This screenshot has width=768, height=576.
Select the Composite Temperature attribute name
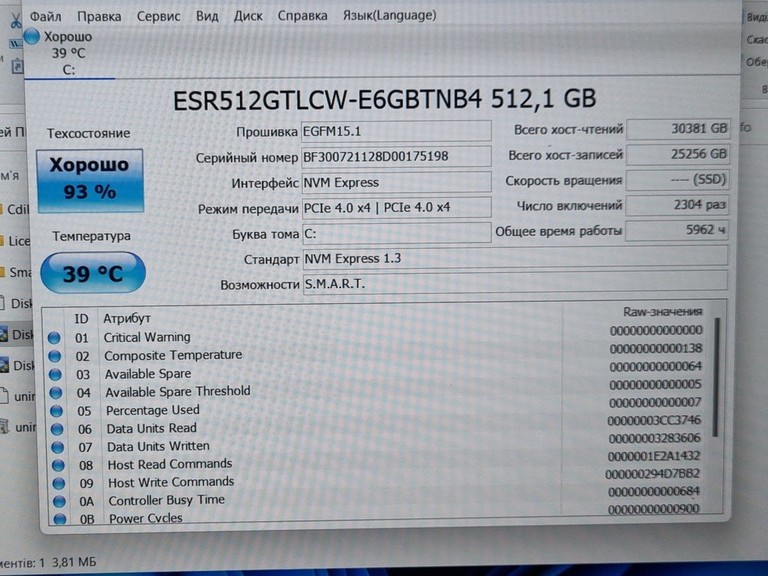[x=173, y=355]
